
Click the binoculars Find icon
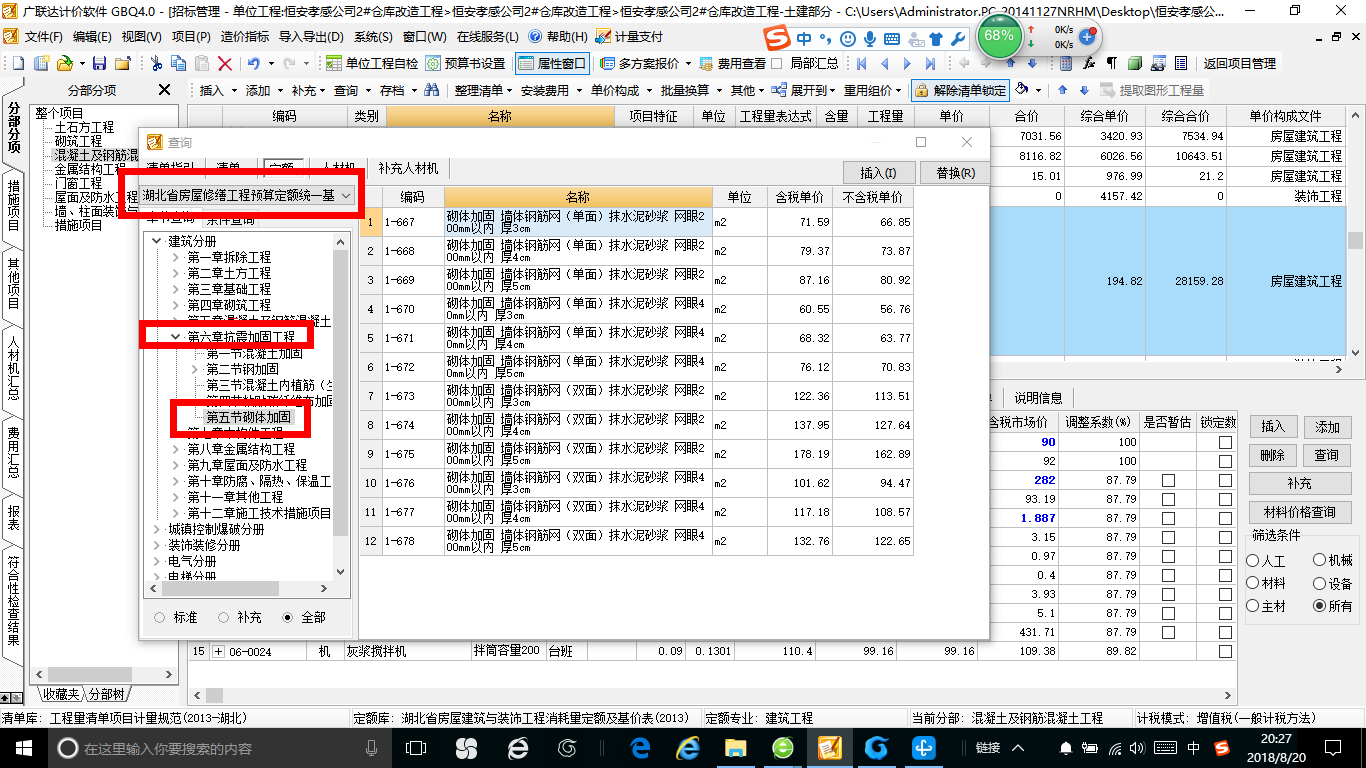(x=432, y=90)
